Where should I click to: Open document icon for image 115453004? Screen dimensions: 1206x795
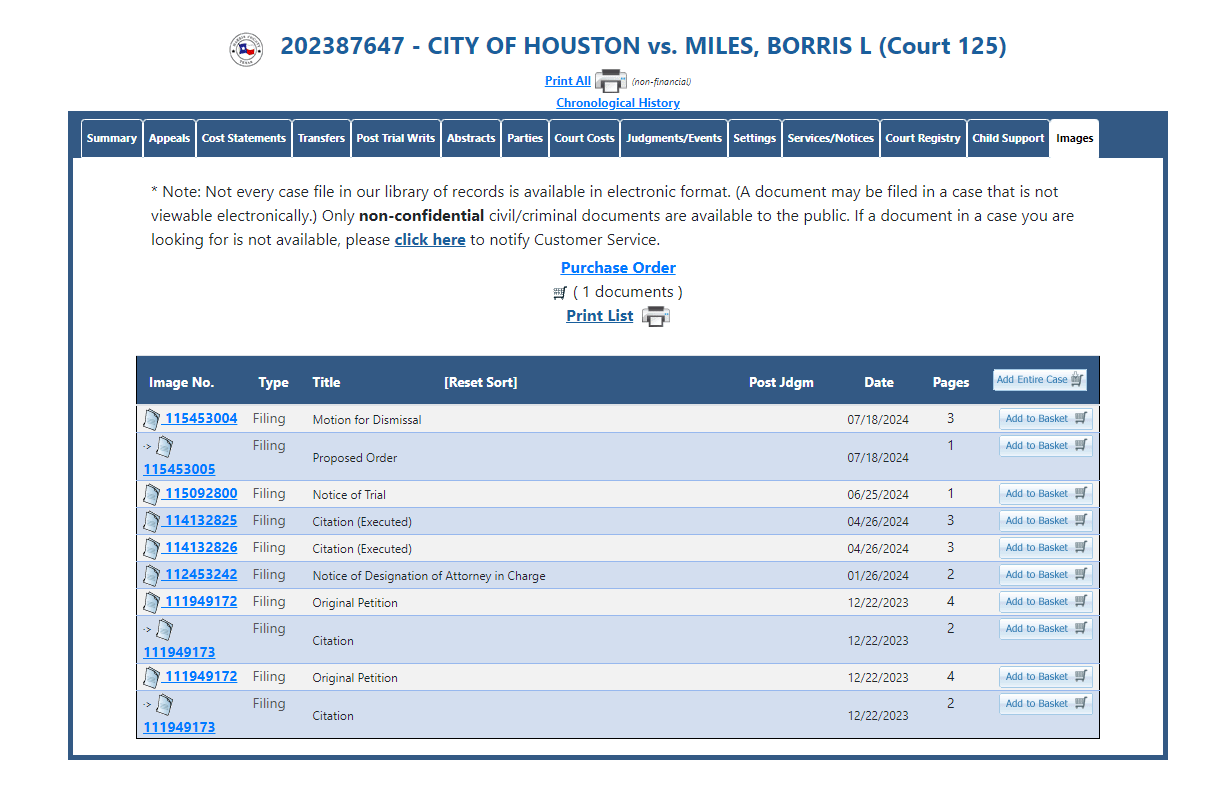tap(152, 419)
